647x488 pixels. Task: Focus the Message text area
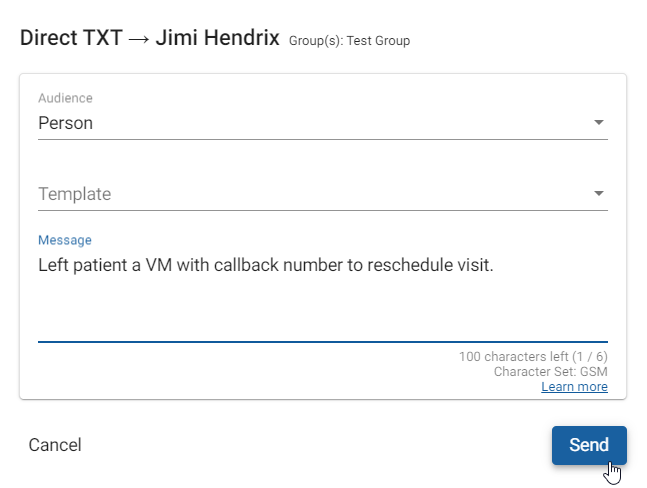coord(323,297)
